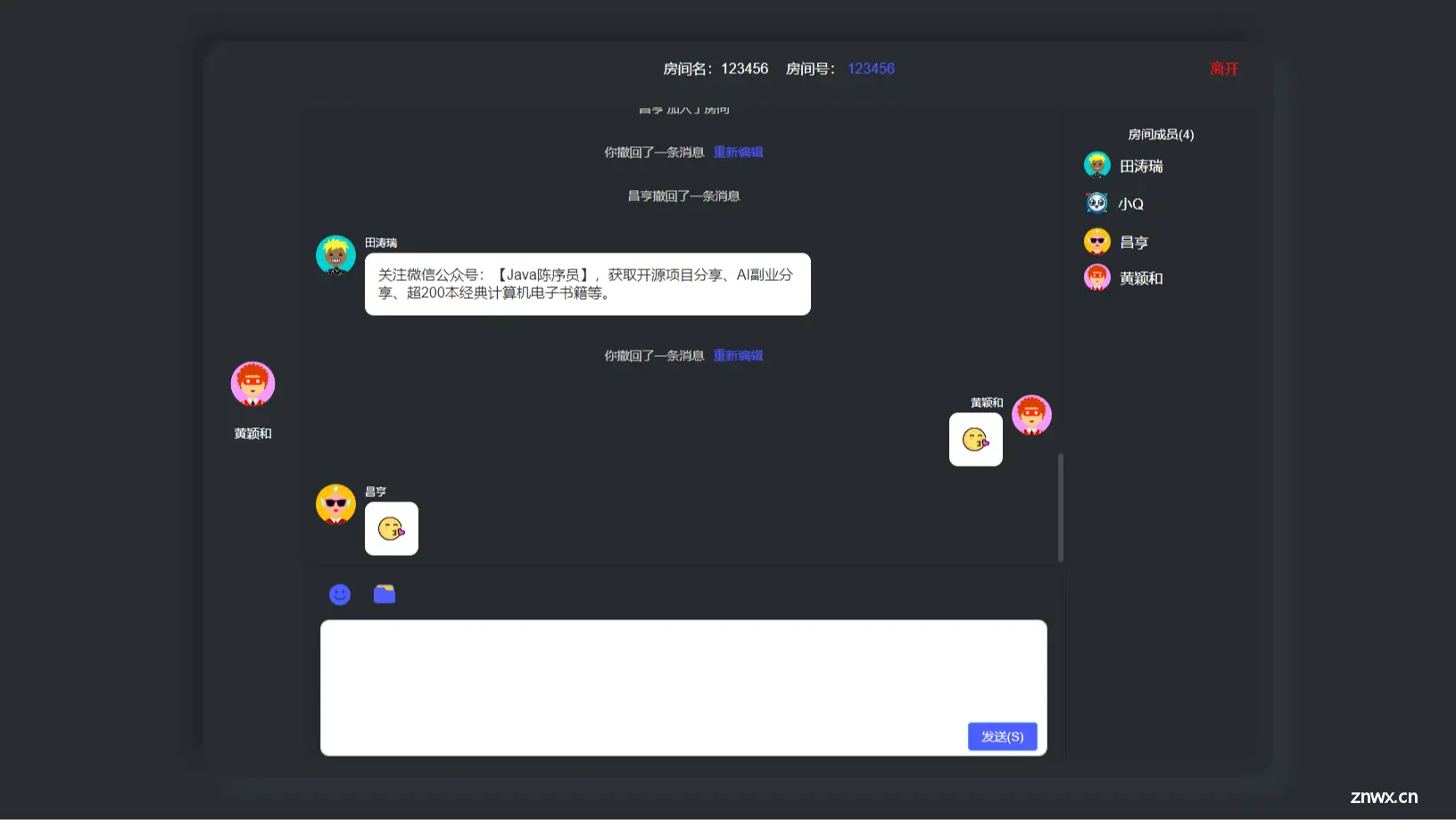This screenshot has width=1456, height=820.
Task: Click the kiss emoji sent by 昌亨
Action: pos(392,528)
